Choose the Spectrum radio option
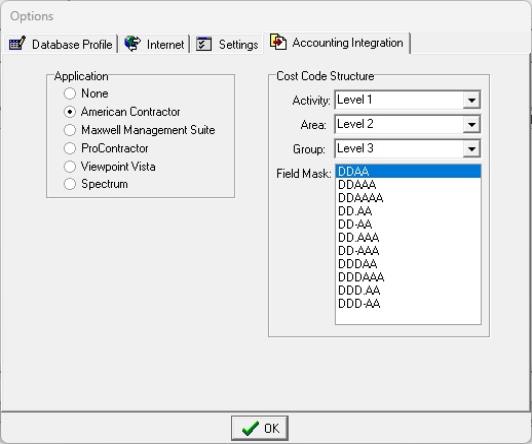The height and width of the screenshot is (444, 532). pos(70,184)
